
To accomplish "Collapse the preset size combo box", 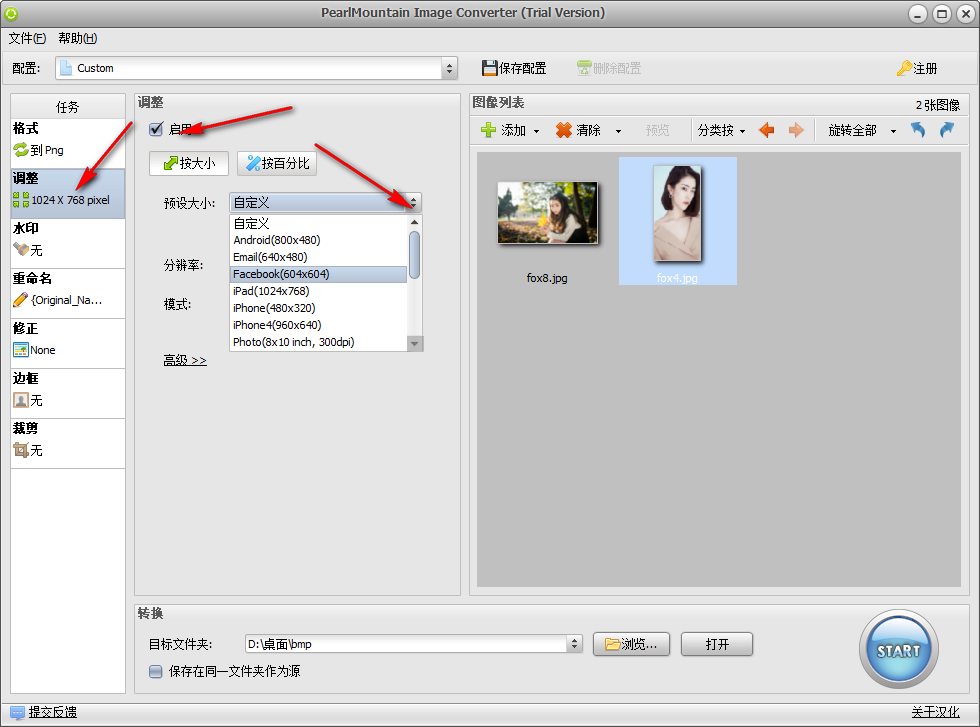I will click(x=412, y=203).
